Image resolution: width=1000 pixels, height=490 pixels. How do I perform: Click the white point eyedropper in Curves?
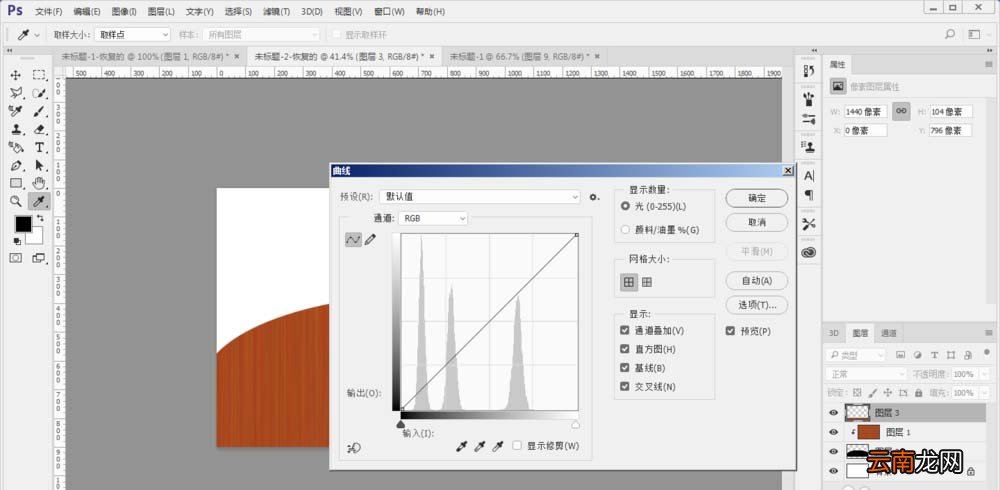[x=498, y=447]
